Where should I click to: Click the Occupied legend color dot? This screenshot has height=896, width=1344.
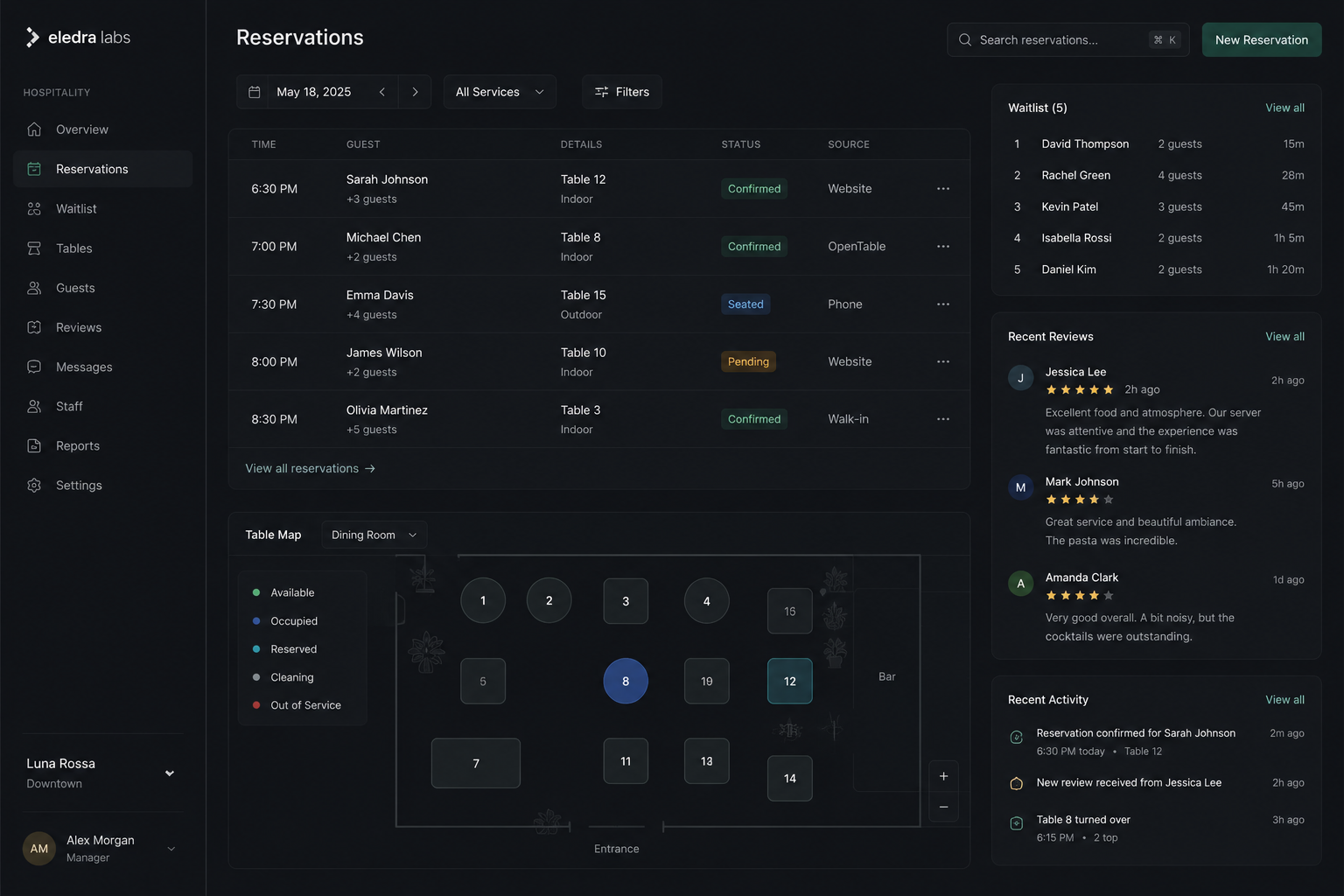point(256,620)
